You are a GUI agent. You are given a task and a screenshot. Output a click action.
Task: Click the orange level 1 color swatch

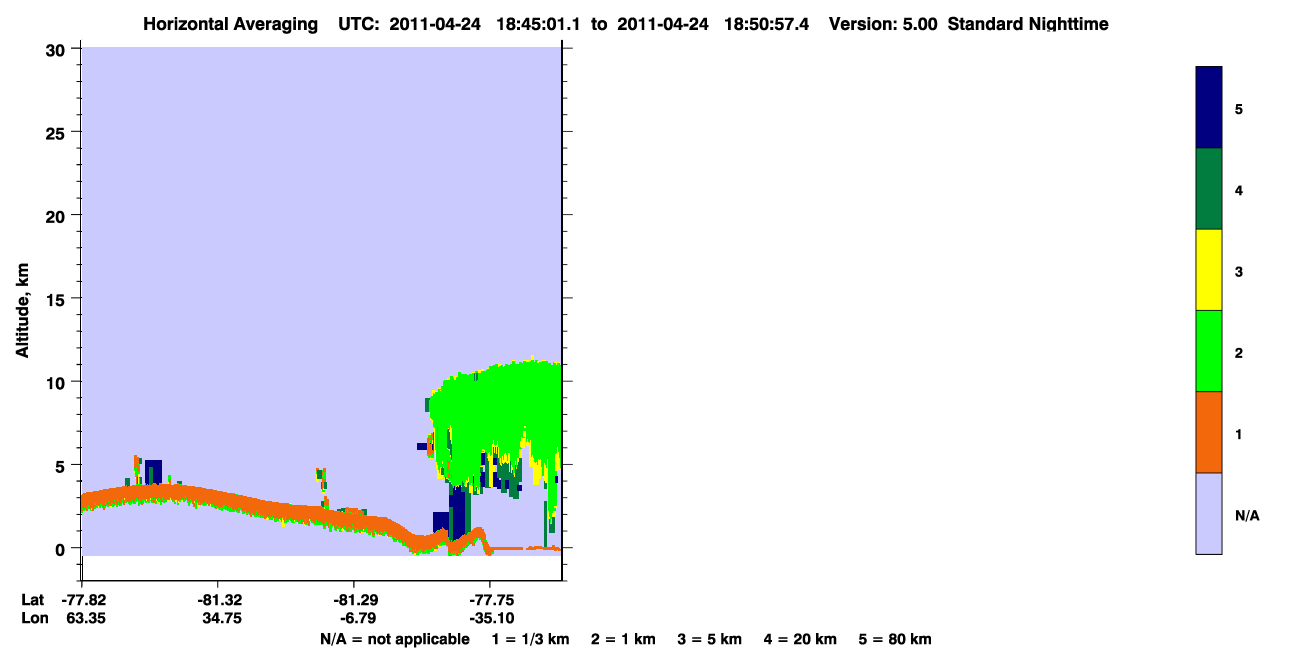click(1209, 432)
